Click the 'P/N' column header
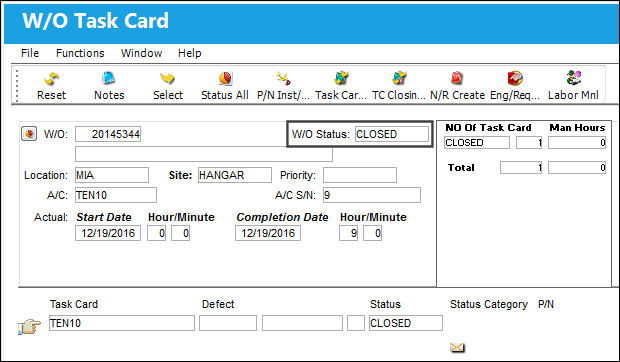620x362 pixels. click(546, 304)
